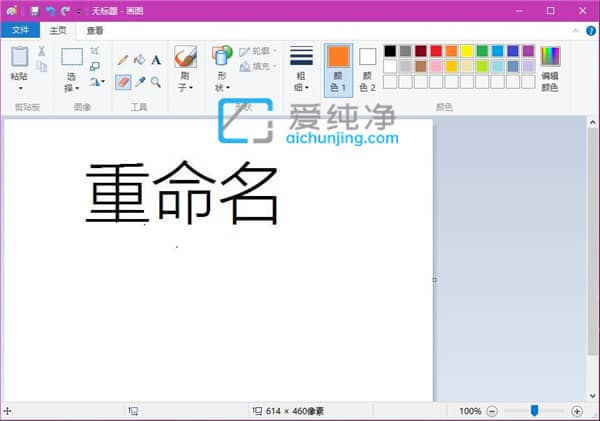Click the zoom out minus button
600x421 pixels.
point(492,411)
